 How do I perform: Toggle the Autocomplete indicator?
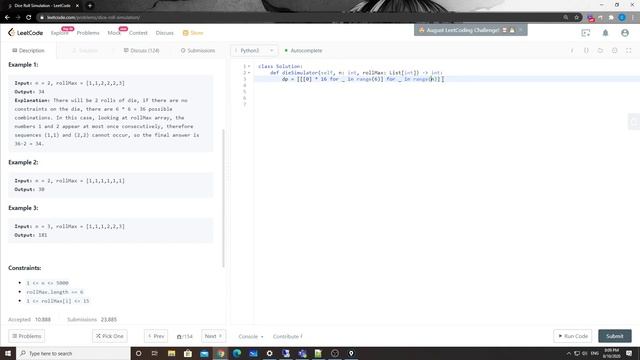(303, 51)
